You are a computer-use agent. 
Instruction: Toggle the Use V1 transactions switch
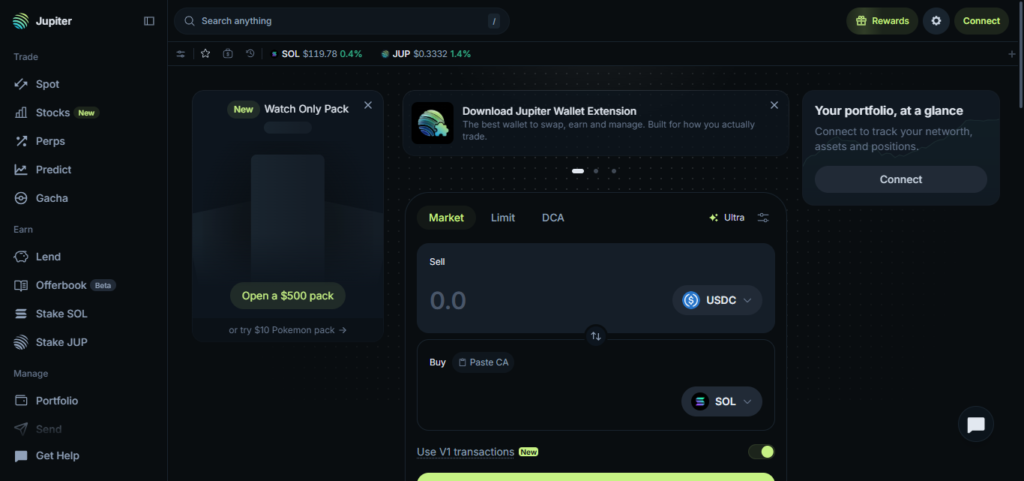pyautogui.click(x=761, y=452)
